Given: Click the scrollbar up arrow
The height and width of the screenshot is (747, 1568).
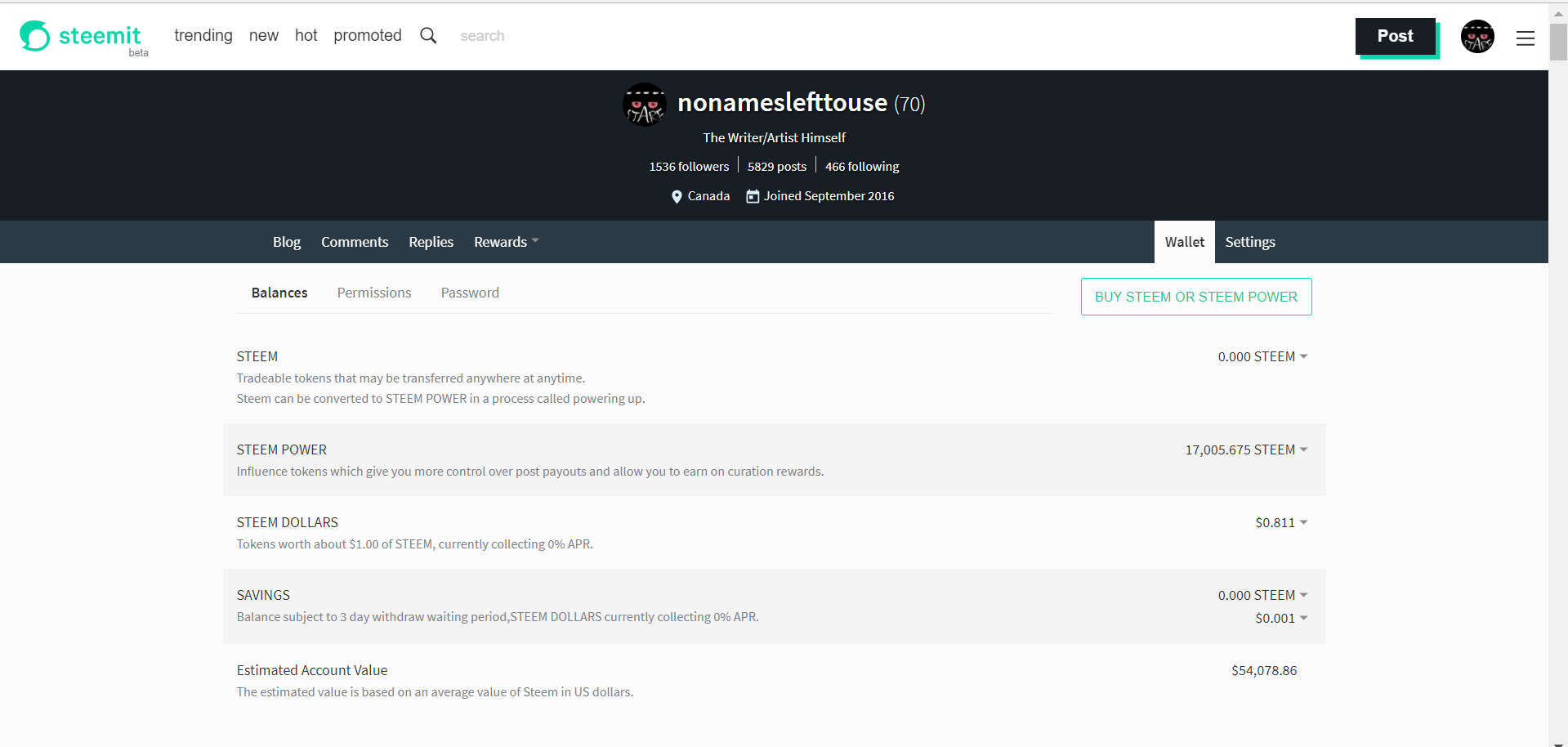Looking at the screenshot, I should click(1558, 13).
